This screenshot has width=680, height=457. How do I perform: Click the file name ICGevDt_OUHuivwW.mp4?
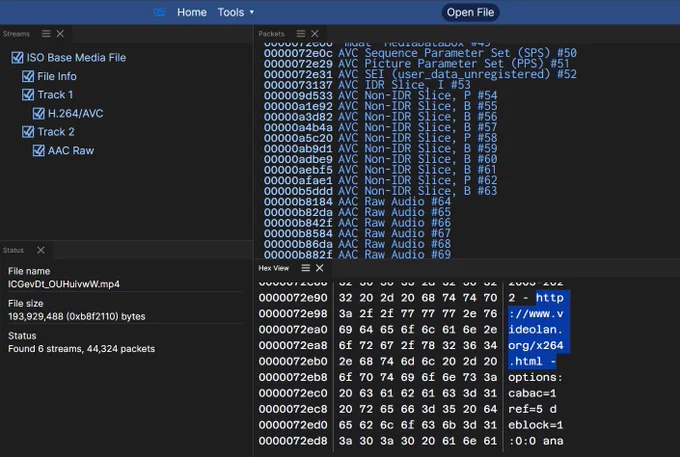pos(64,284)
